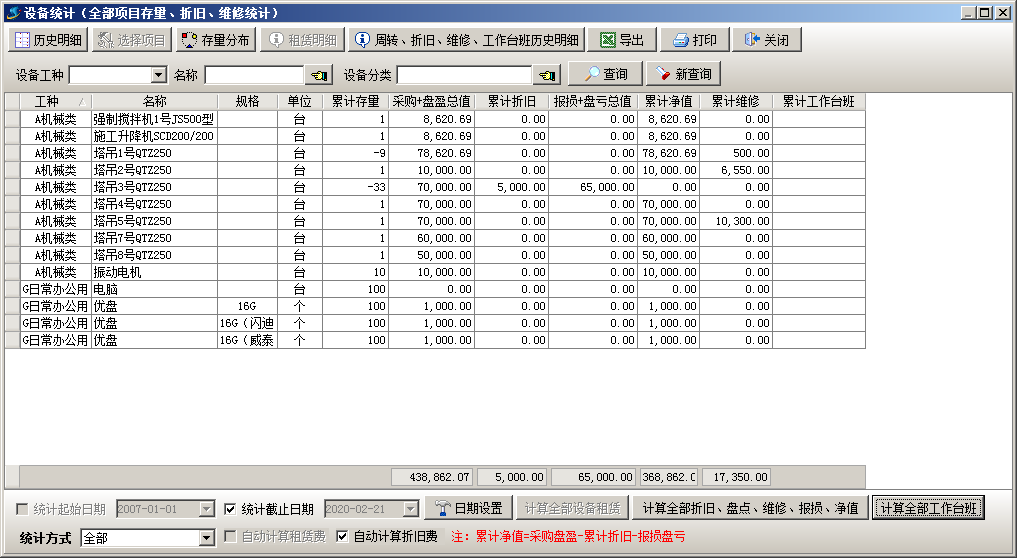Click the 规格 column header
The width and height of the screenshot is (1017, 558).
point(247,101)
